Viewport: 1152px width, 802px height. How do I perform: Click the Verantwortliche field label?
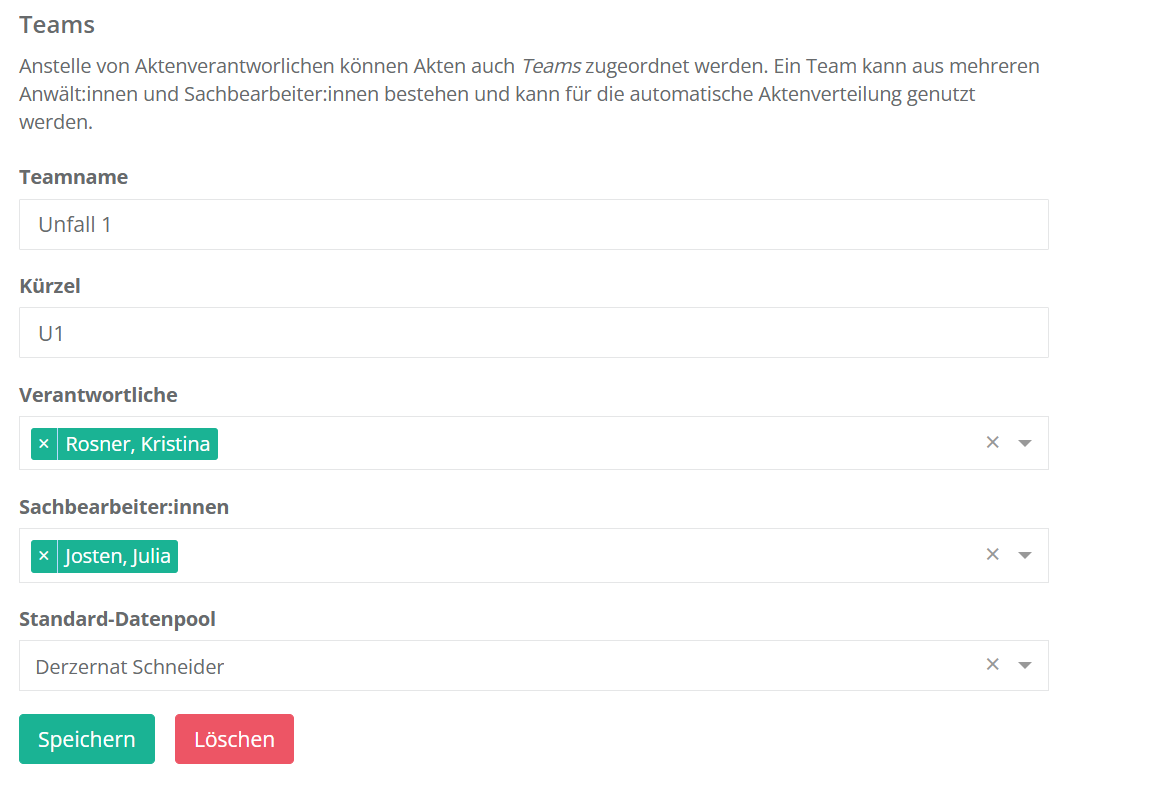[98, 395]
